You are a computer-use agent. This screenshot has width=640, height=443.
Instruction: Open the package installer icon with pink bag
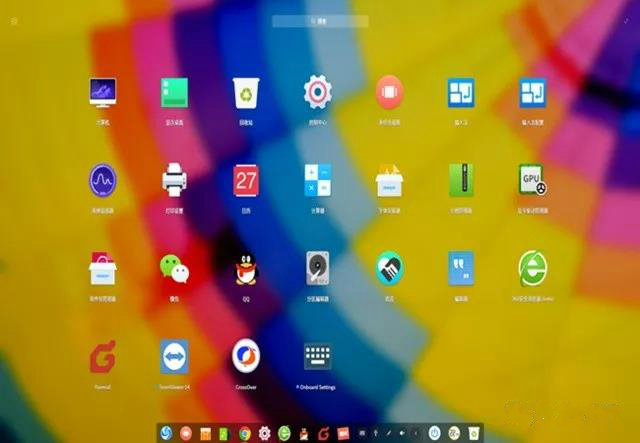coord(102,268)
